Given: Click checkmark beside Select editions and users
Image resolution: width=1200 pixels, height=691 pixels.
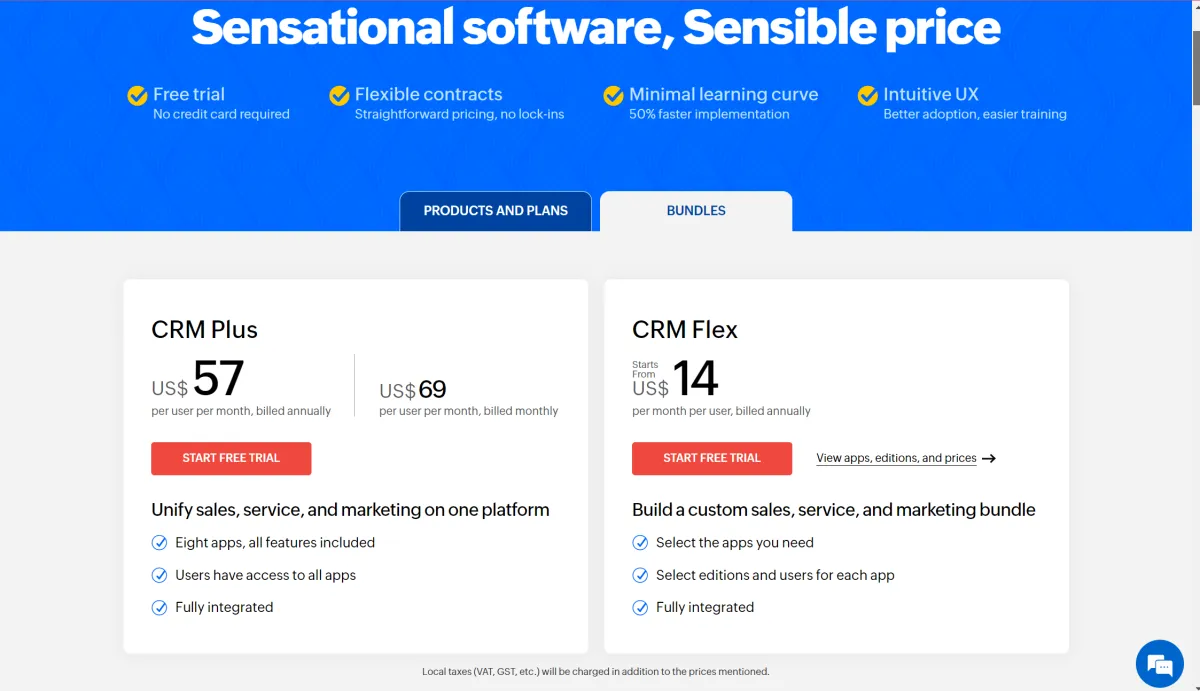Looking at the screenshot, I should (640, 575).
